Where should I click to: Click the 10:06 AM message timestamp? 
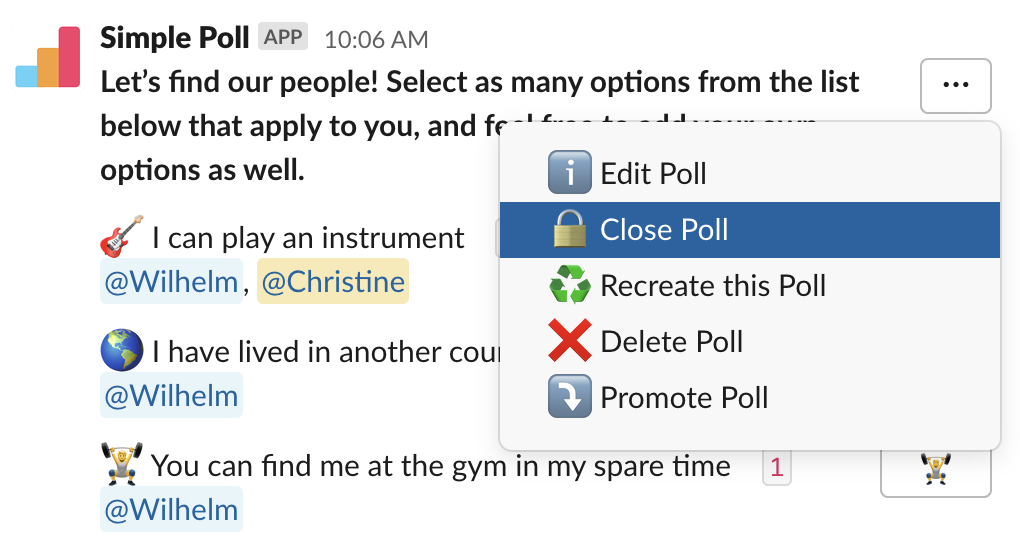pos(376,40)
